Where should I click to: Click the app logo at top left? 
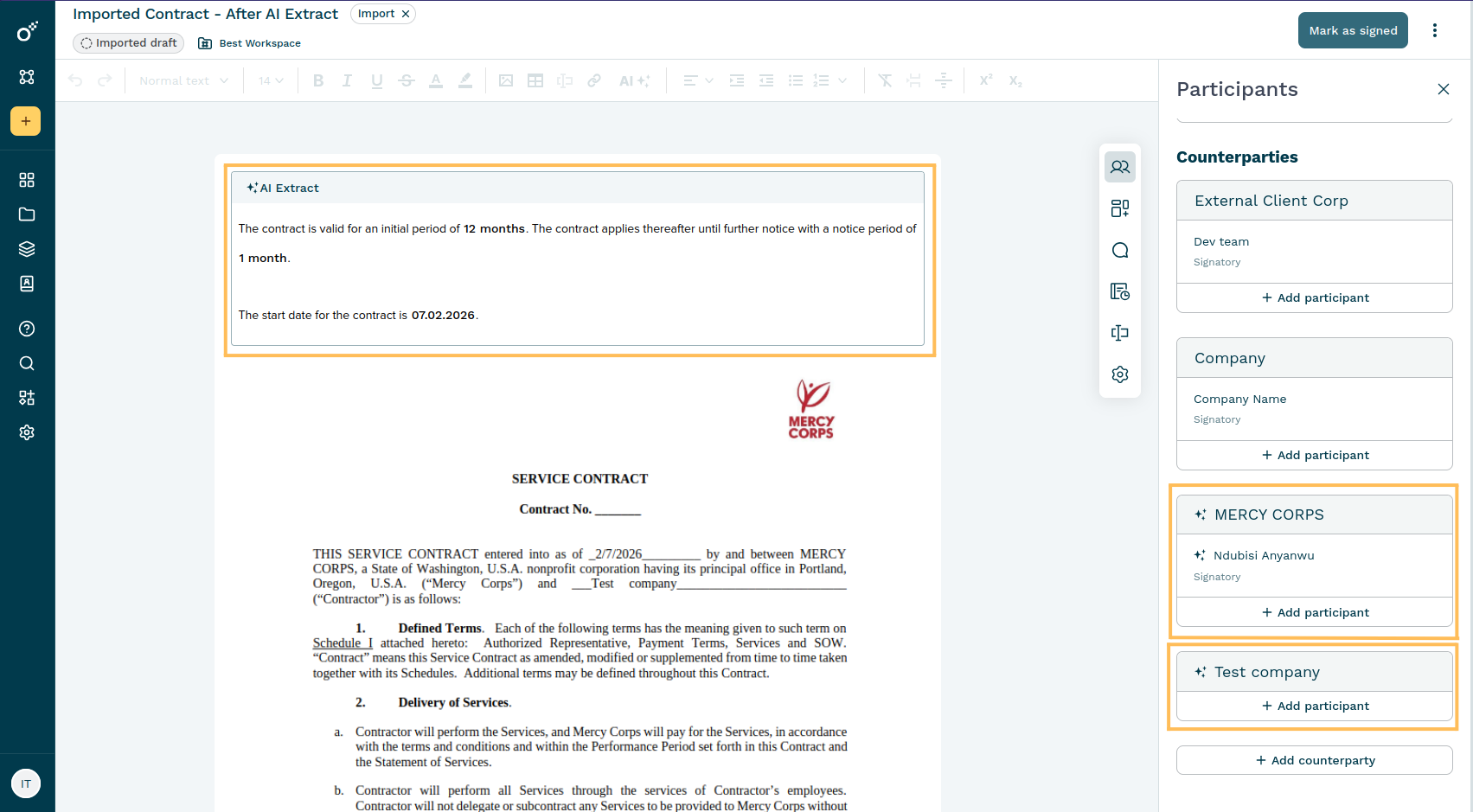point(27,32)
